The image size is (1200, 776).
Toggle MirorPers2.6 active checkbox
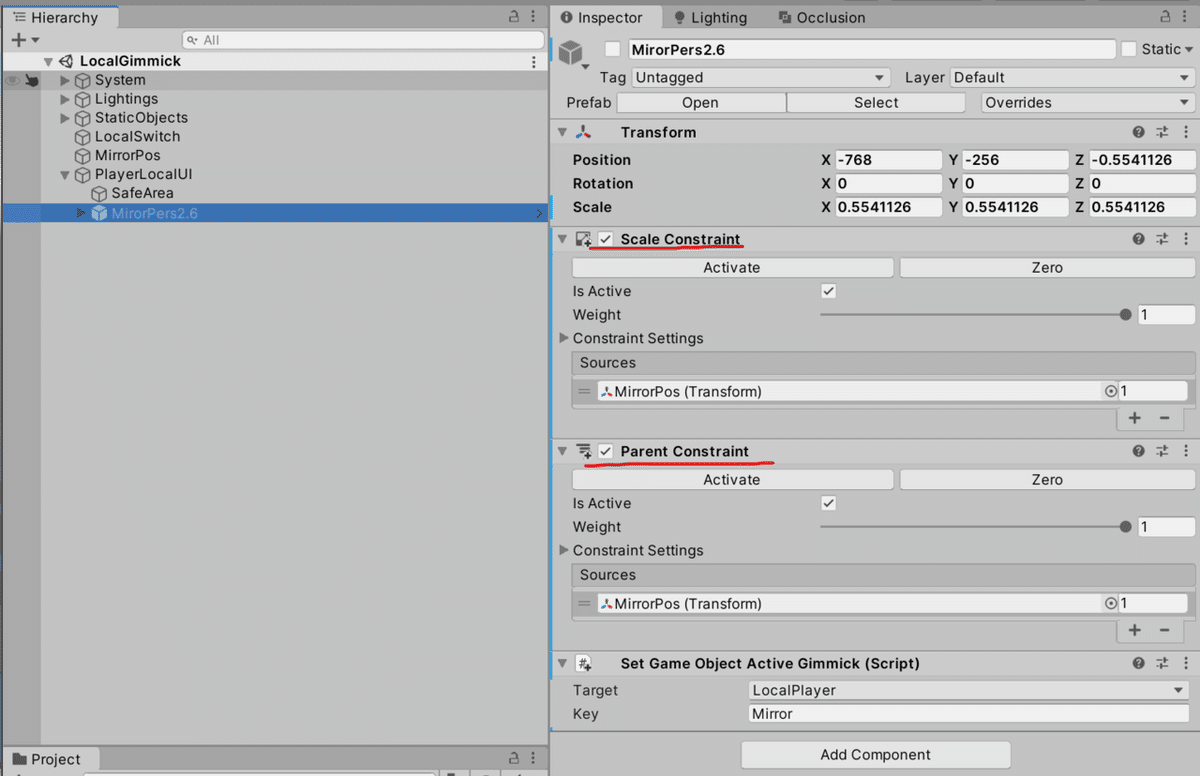613,49
